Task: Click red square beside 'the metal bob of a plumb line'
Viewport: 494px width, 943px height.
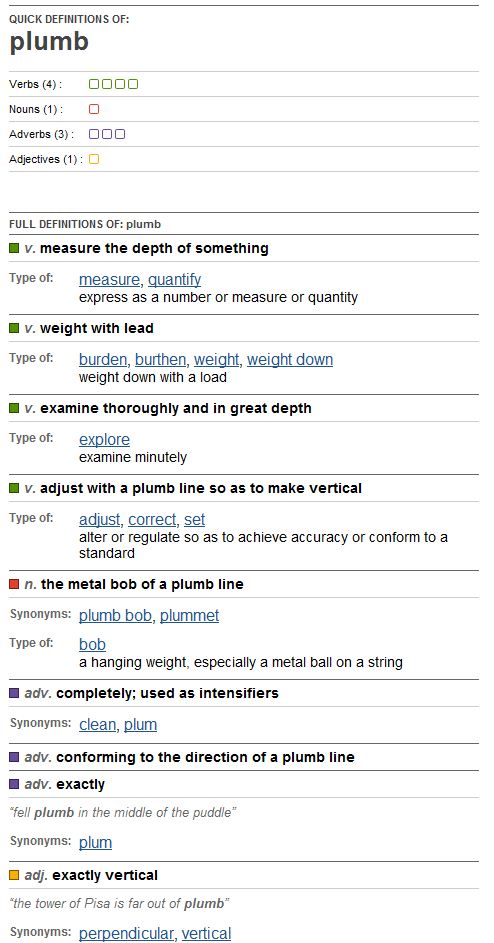Action: click(14, 584)
